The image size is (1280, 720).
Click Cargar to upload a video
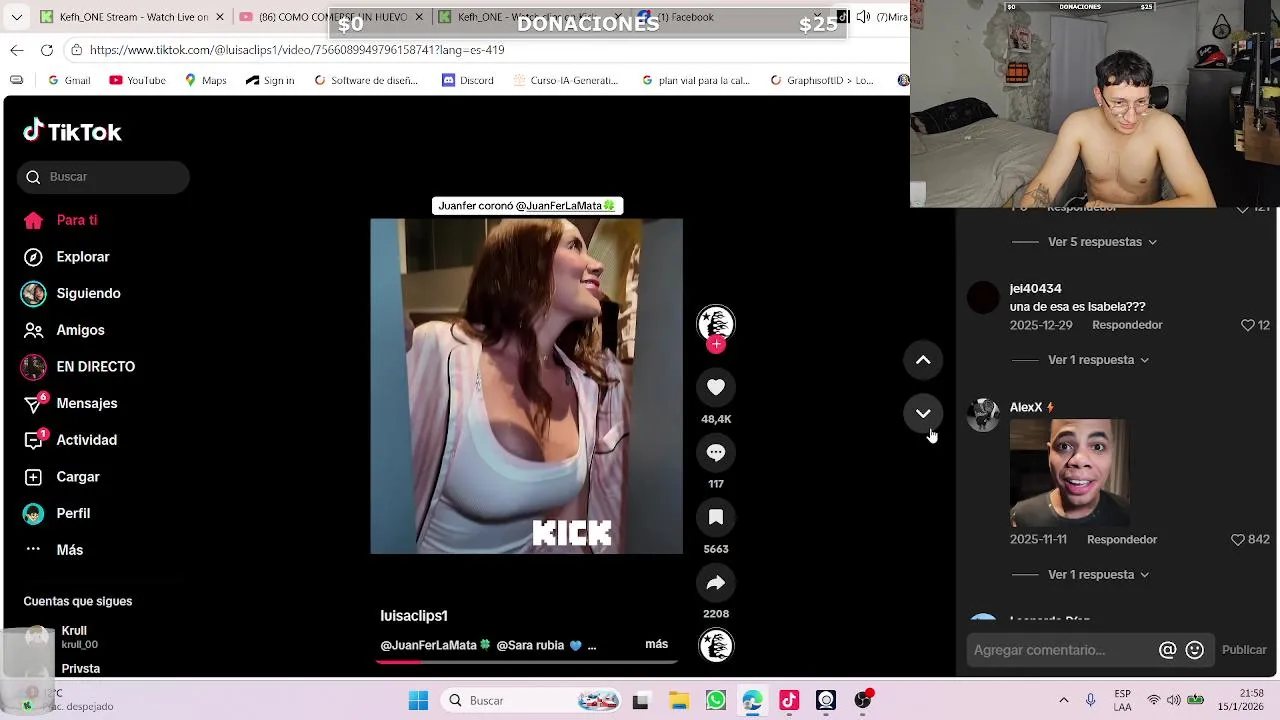[61, 477]
